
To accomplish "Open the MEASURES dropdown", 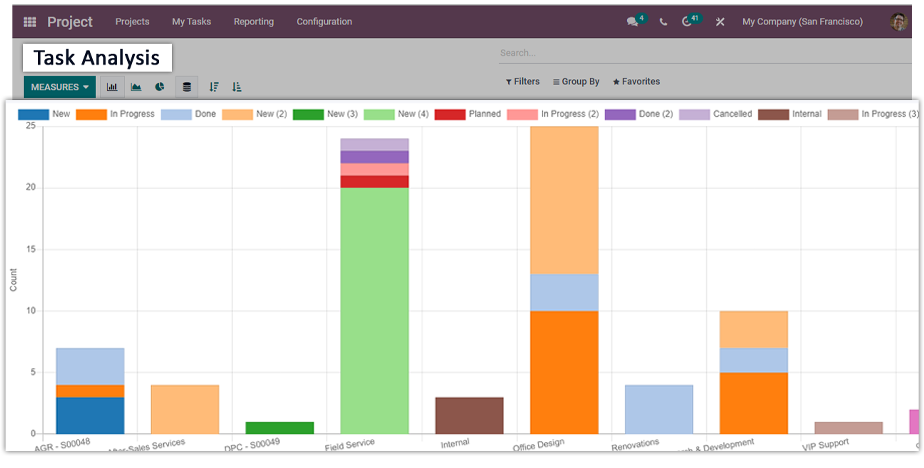I will [60, 87].
